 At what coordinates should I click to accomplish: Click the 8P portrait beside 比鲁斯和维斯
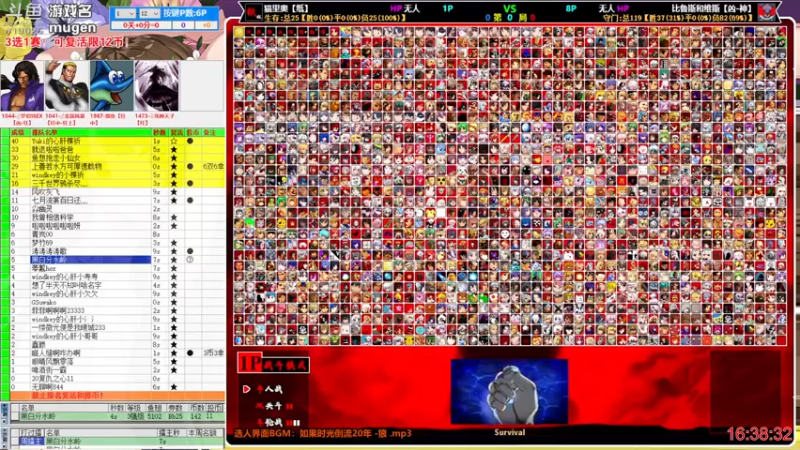pyautogui.click(x=768, y=11)
